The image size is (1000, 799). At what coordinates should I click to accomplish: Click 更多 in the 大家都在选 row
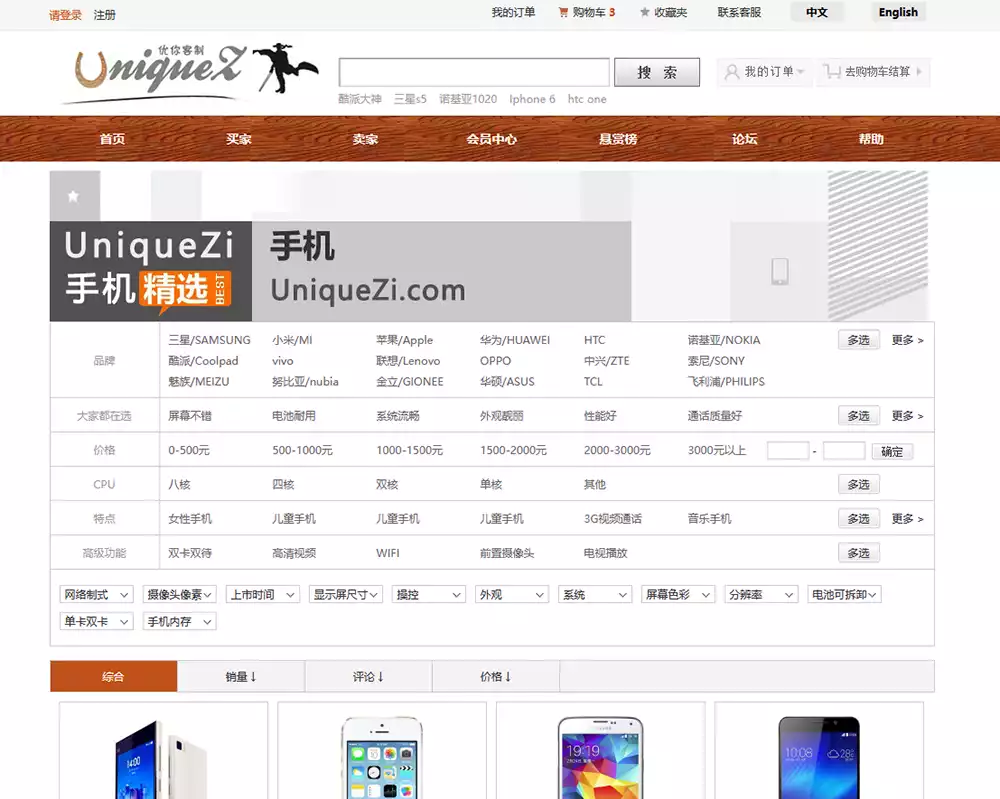coord(908,416)
